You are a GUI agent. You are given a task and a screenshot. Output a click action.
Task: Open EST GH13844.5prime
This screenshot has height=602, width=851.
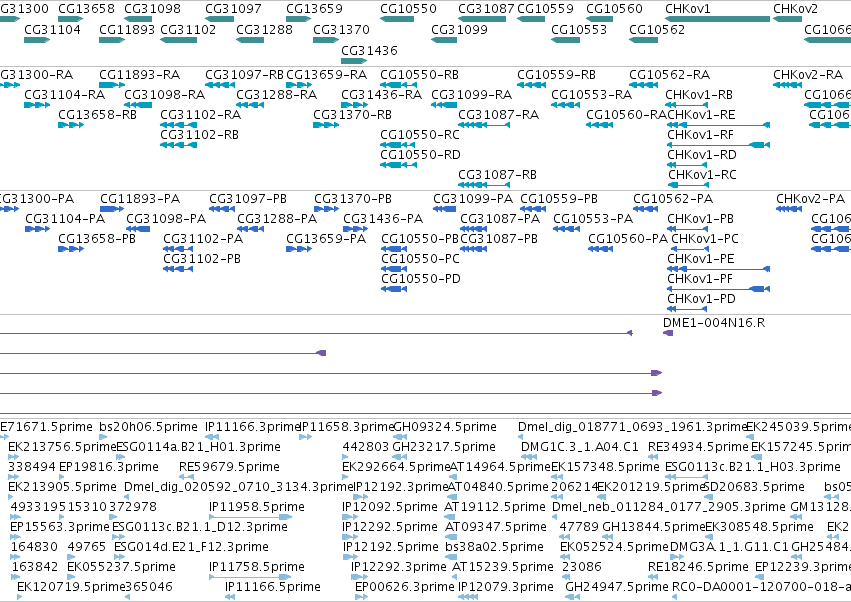[654, 527]
